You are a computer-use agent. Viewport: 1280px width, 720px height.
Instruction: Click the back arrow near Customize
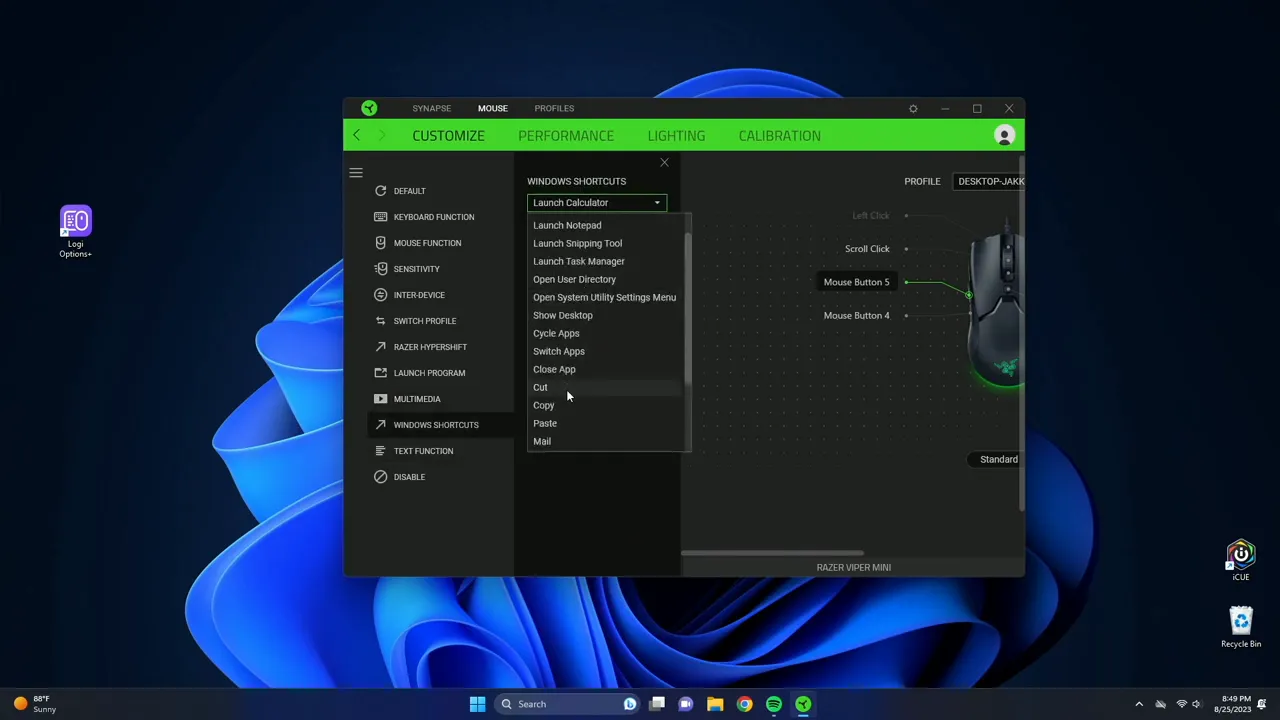[357, 135]
